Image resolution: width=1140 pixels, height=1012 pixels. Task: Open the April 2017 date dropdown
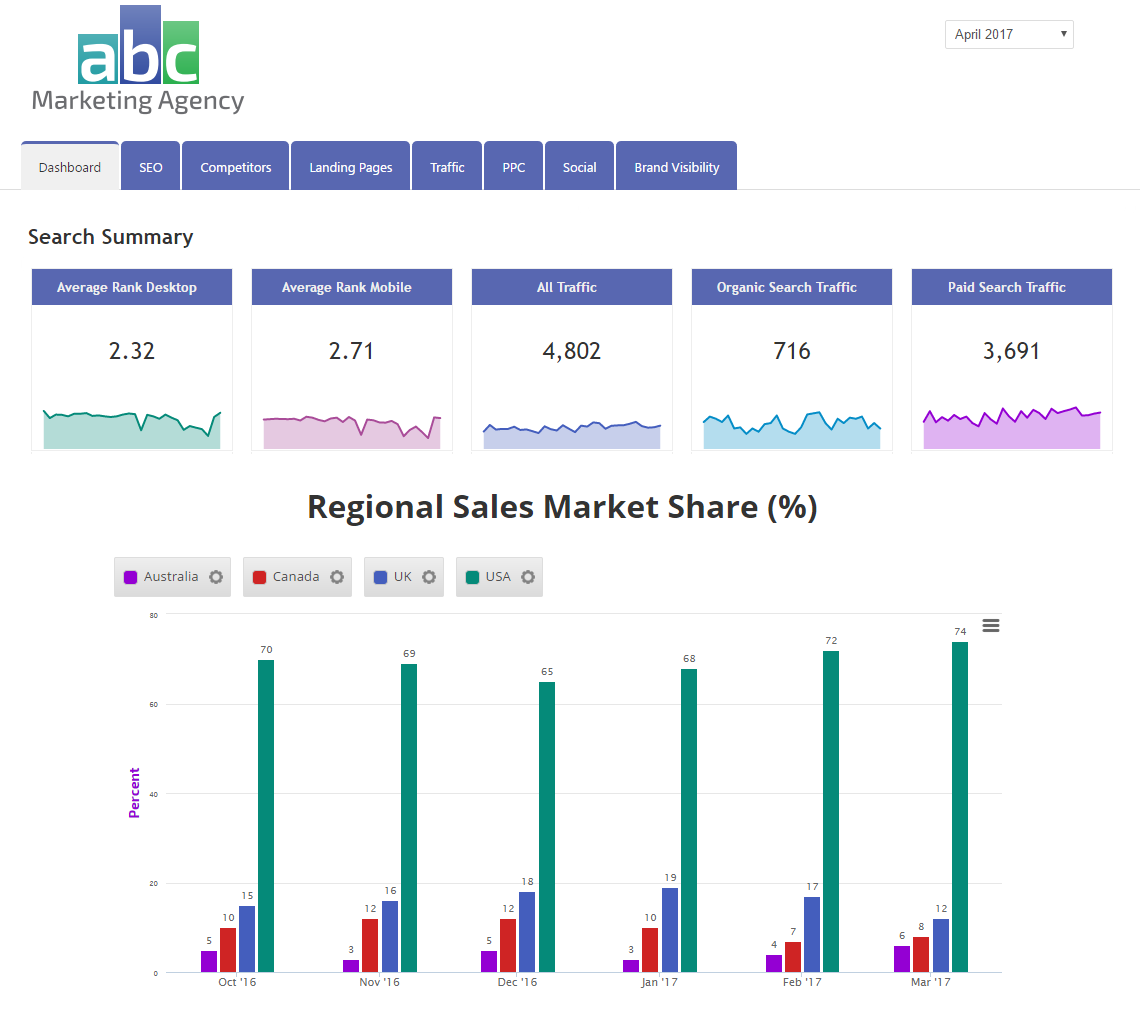[1008, 34]
